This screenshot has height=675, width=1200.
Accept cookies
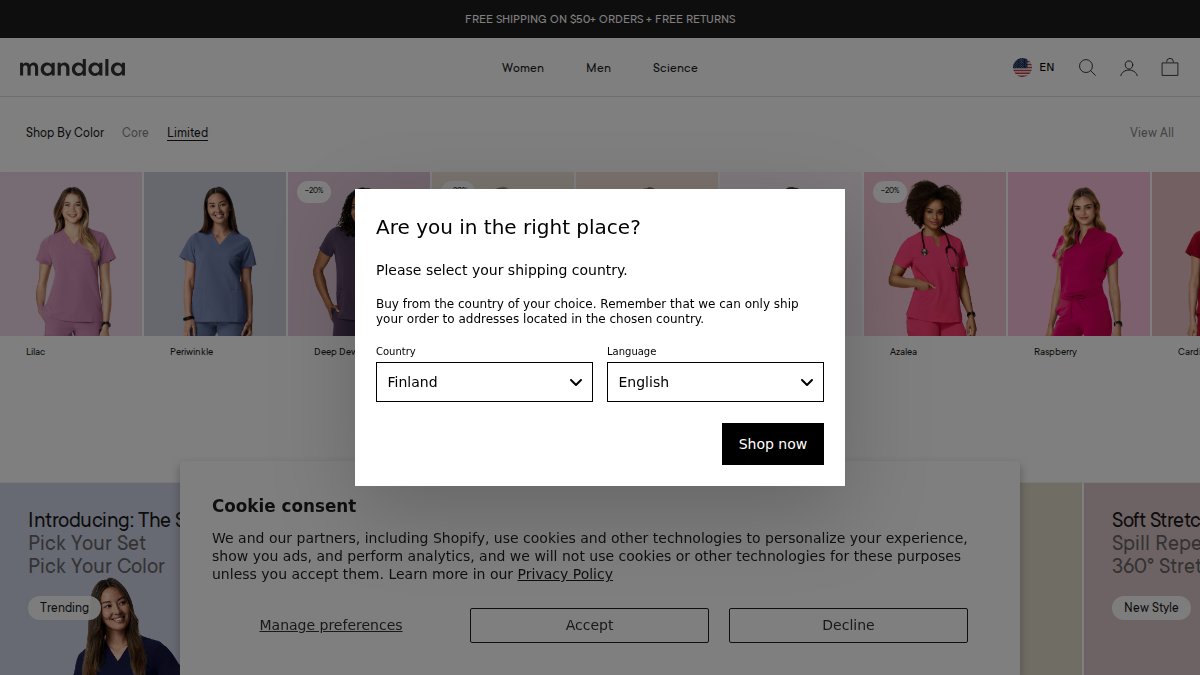point(589,625)
